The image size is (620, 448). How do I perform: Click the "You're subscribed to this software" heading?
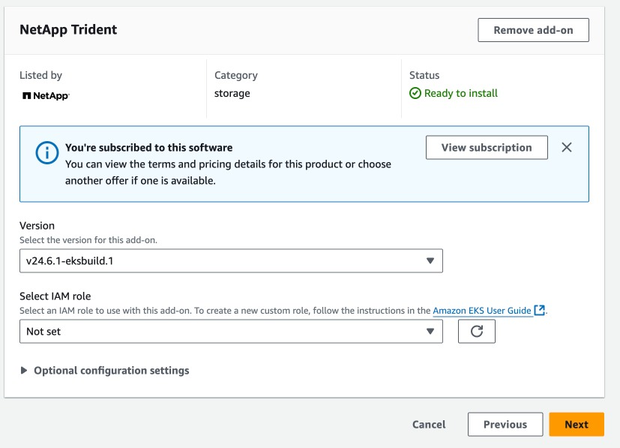pos(149,147)
